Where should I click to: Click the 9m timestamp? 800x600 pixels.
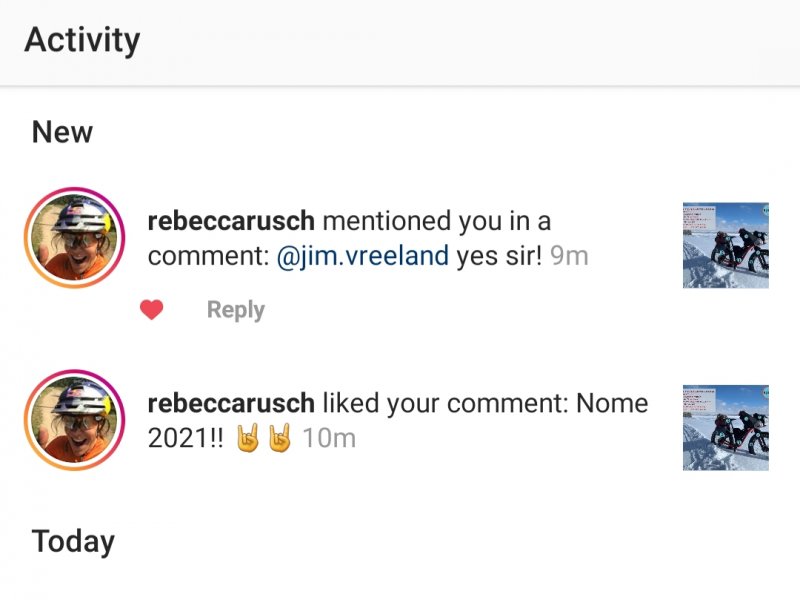click(569, 256)
